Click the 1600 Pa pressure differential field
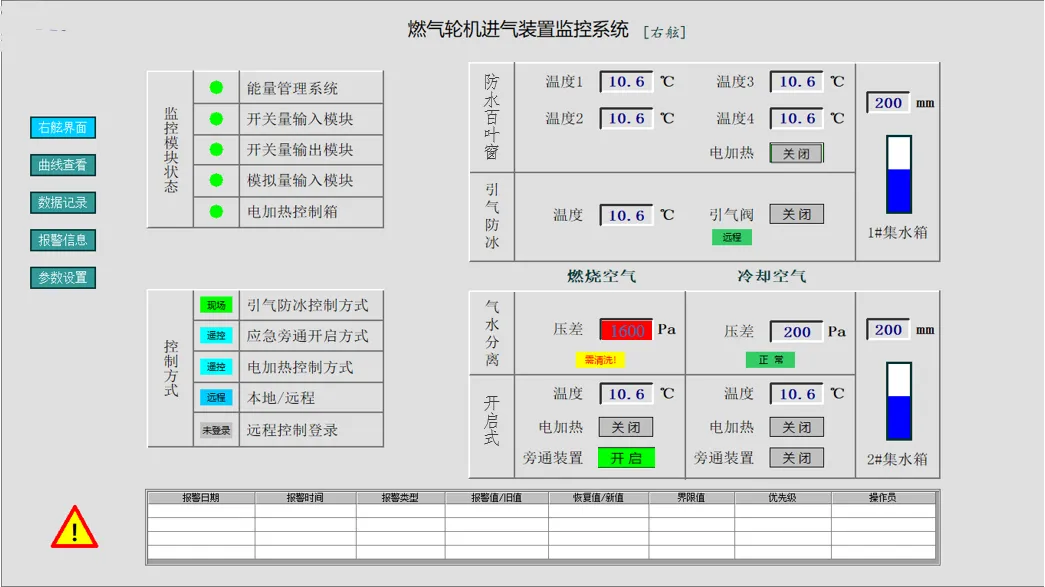Screen dimensions: 1045x587 [628, 328]
